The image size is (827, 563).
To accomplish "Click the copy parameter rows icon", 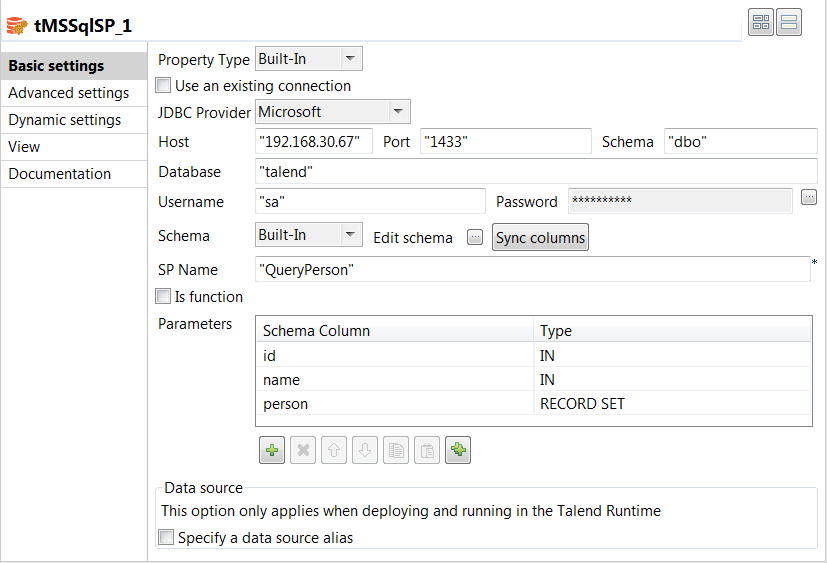I will (396, 450).
